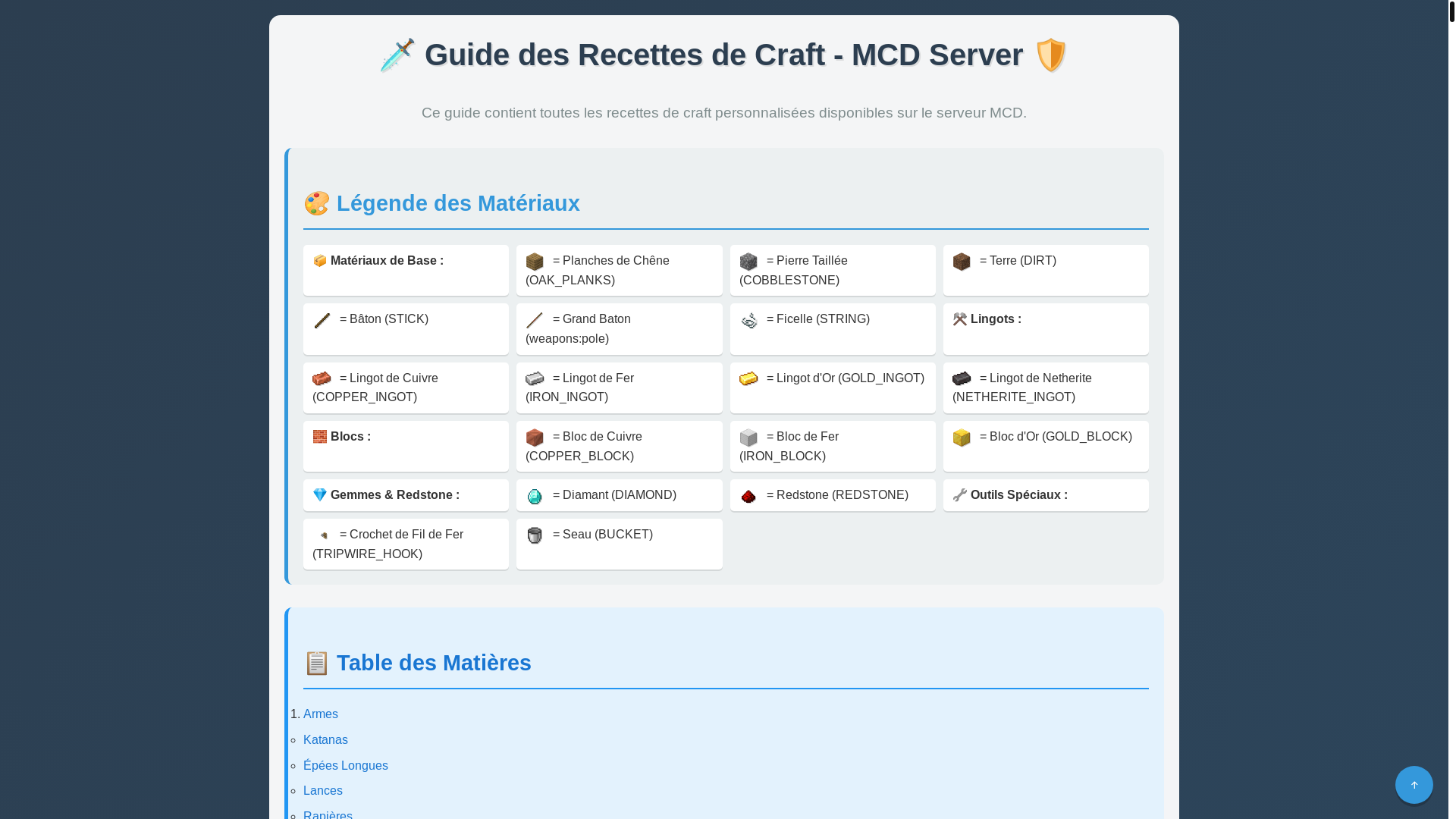Image resolution: width=1456 pixels, height=819 pixels.
Task: Click the Grand Baton (weapons:pole) text
Action: 579,329
